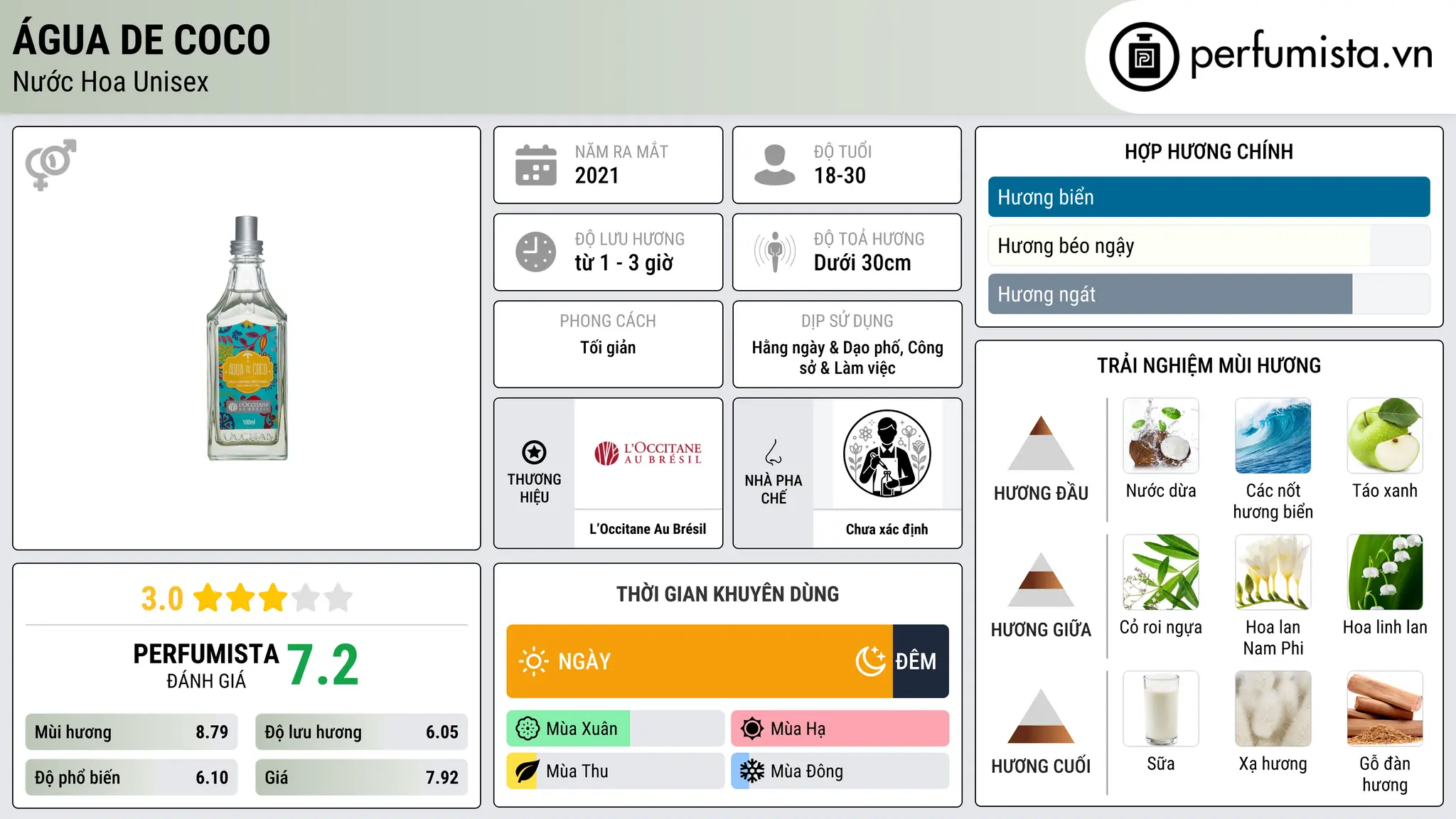
Task: Click the sun icon beside NGÀY
Action: 533,661
